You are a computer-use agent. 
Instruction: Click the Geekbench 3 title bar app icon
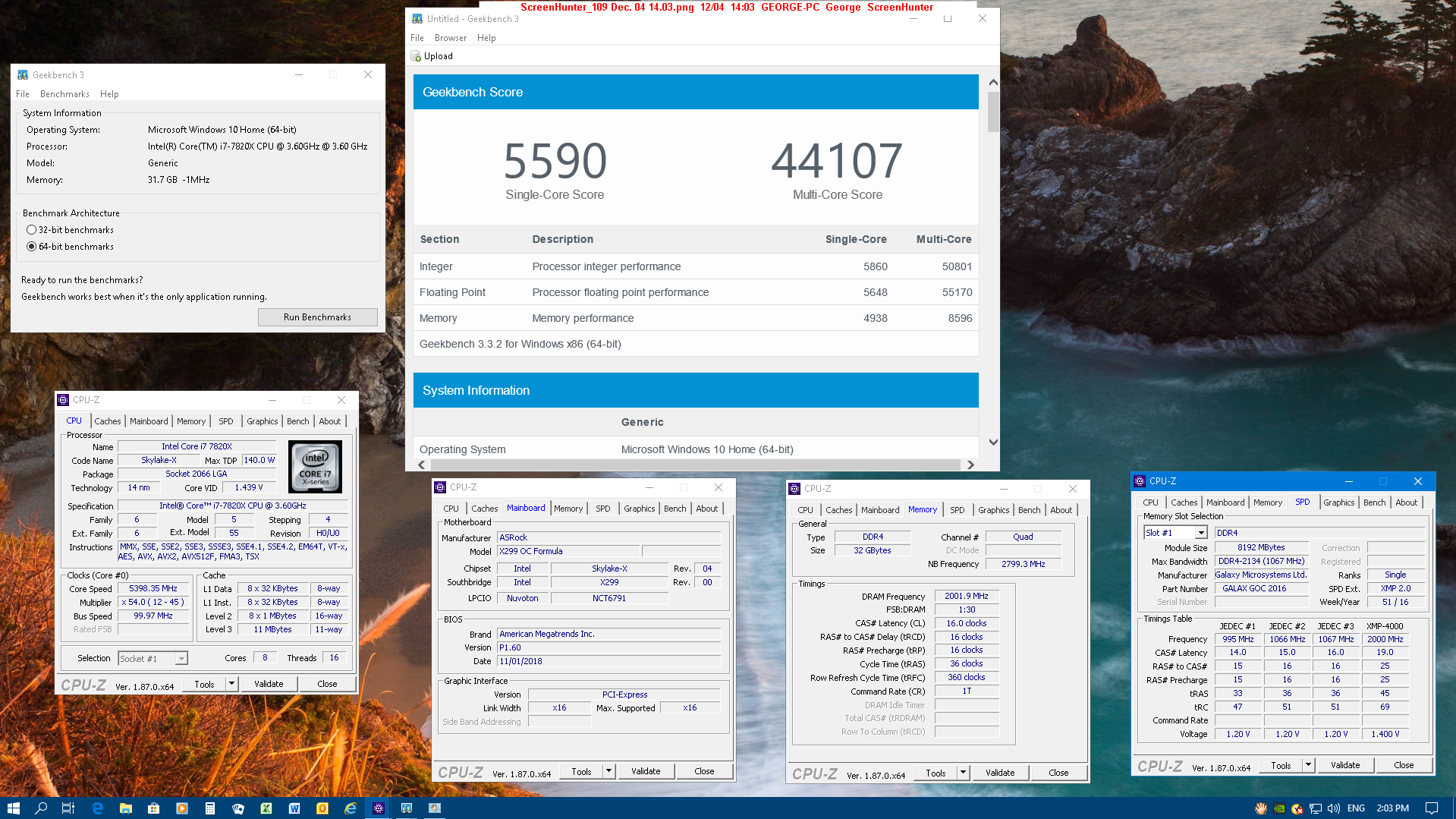click(23, 74)
